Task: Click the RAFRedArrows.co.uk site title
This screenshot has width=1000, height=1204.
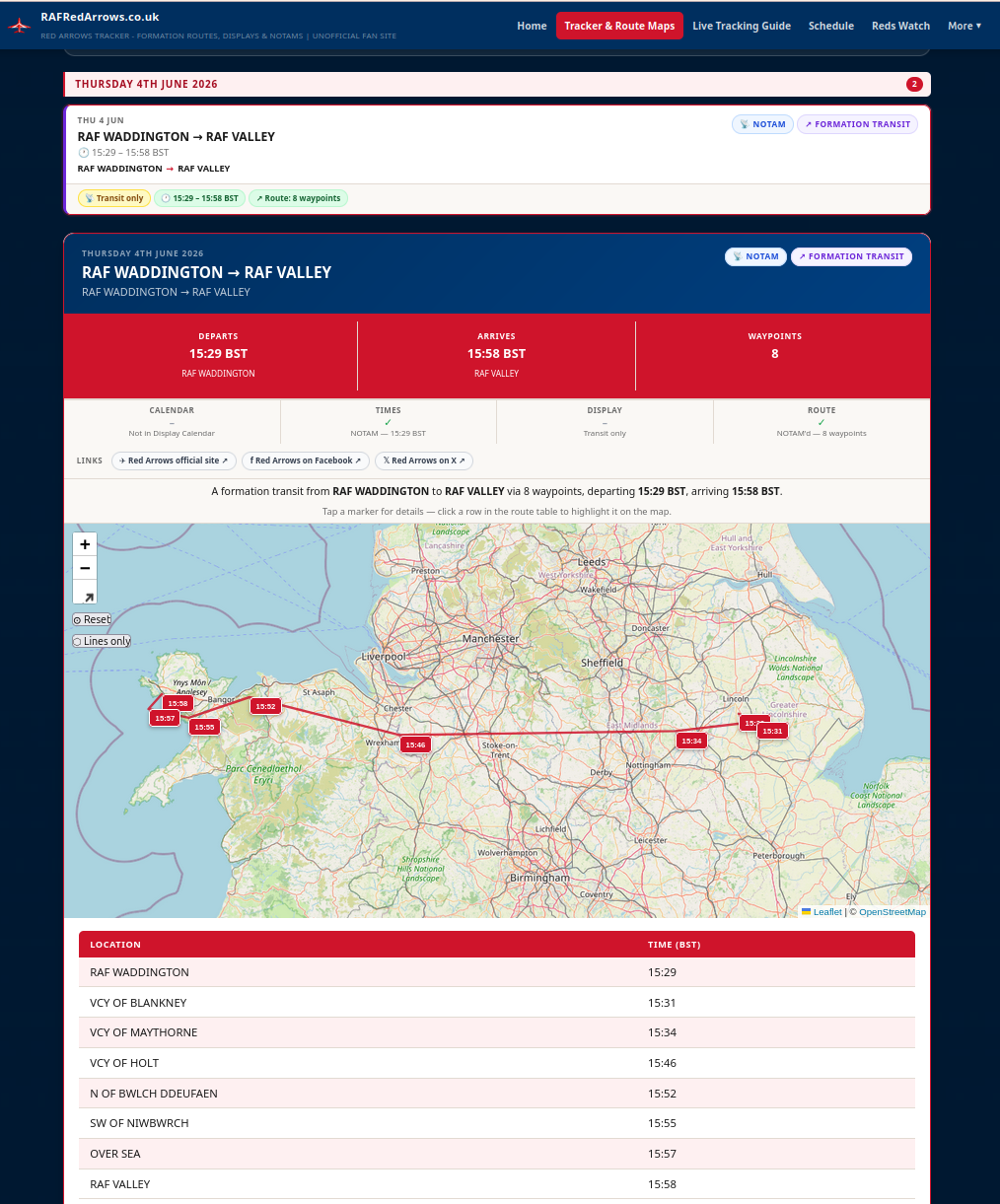Action: [100, 17]
